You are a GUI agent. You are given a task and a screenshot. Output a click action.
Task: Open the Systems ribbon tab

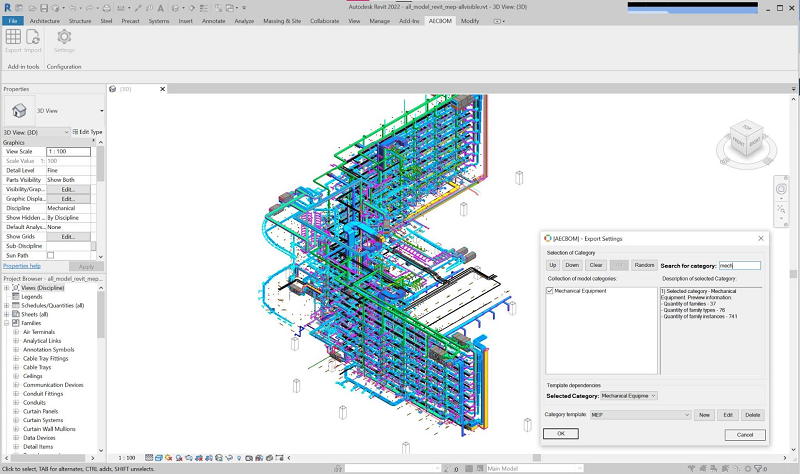tap(159, 20)
